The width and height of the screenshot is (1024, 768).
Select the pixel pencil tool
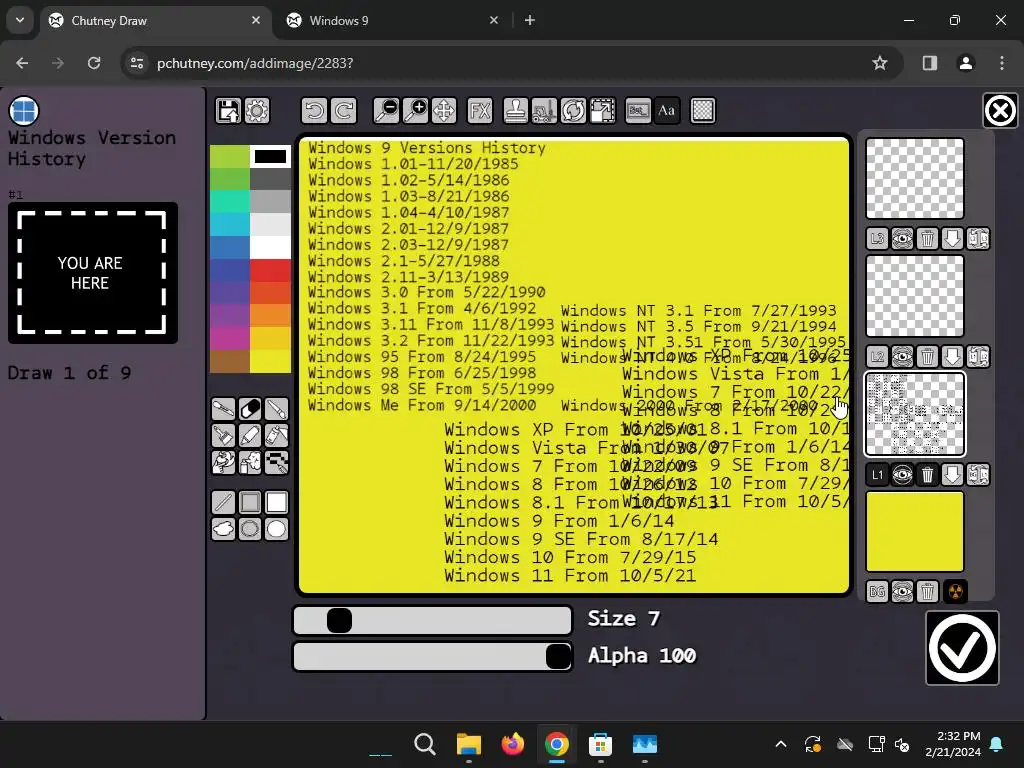277,462
